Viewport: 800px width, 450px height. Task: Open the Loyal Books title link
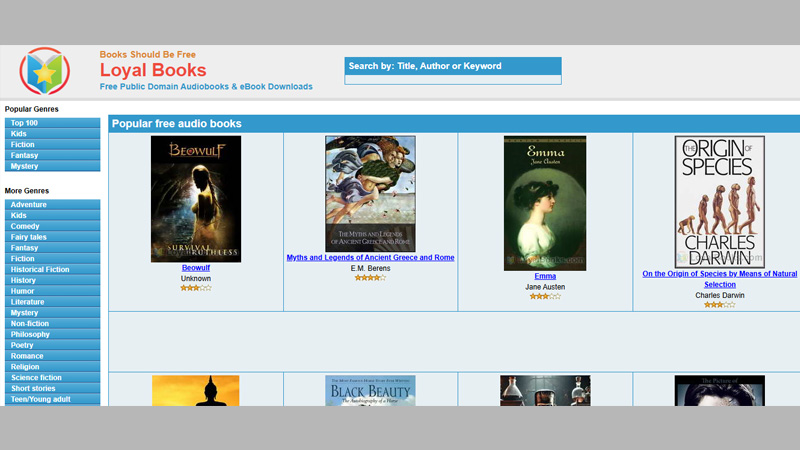click(x=153, y=70)
